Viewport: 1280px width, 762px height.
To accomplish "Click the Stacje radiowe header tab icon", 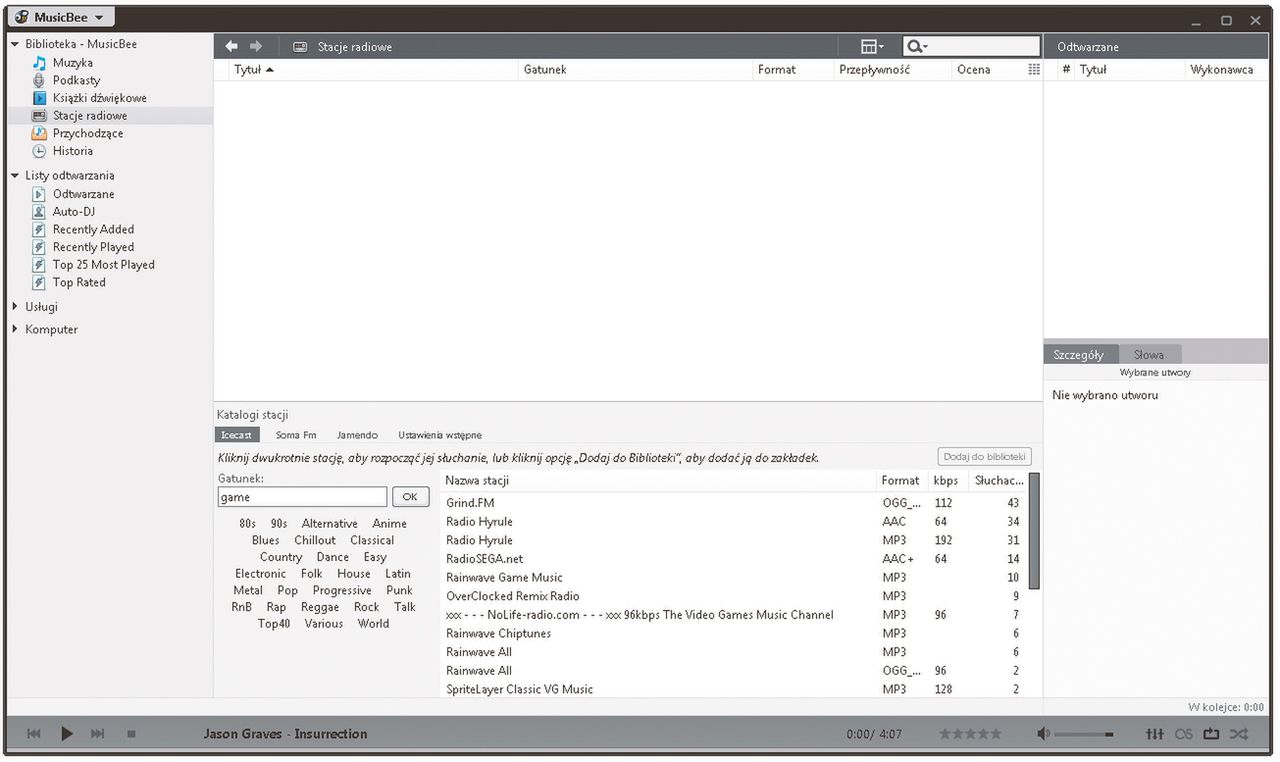I will pos(300,47).
